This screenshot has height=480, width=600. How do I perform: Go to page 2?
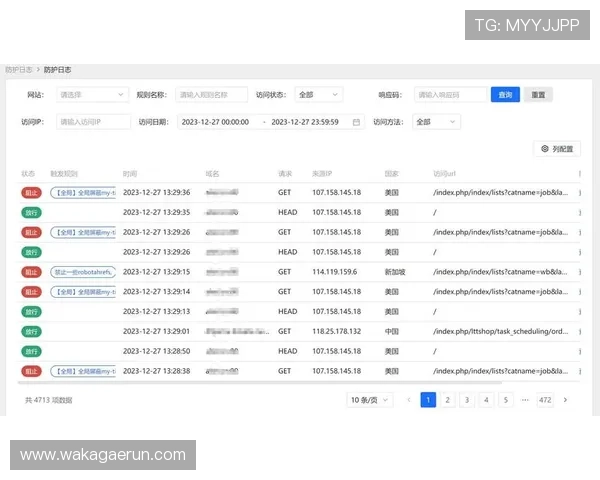(x=447, y=400)
